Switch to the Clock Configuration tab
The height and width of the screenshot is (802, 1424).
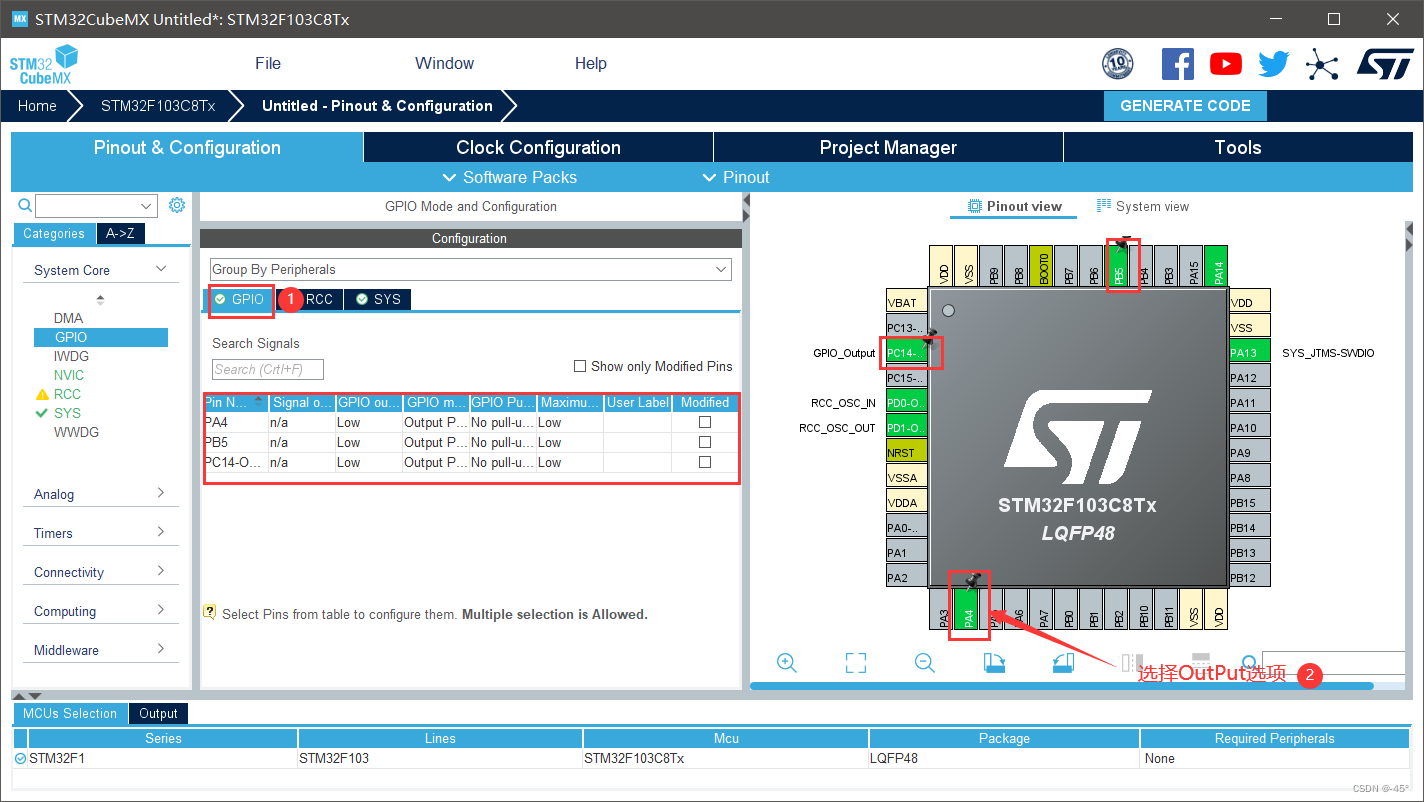[539, 147]
